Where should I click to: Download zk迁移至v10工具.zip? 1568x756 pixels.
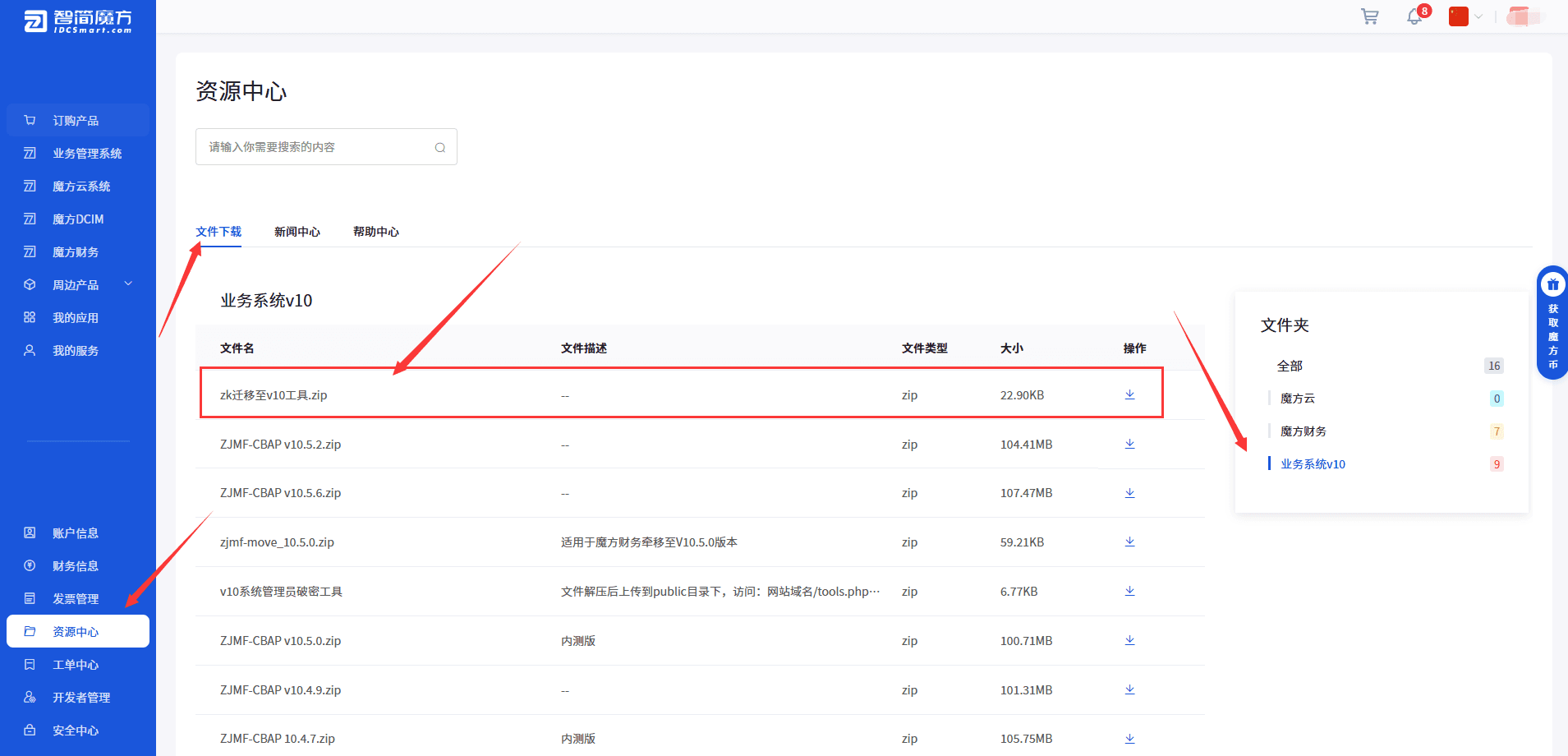1129,394
